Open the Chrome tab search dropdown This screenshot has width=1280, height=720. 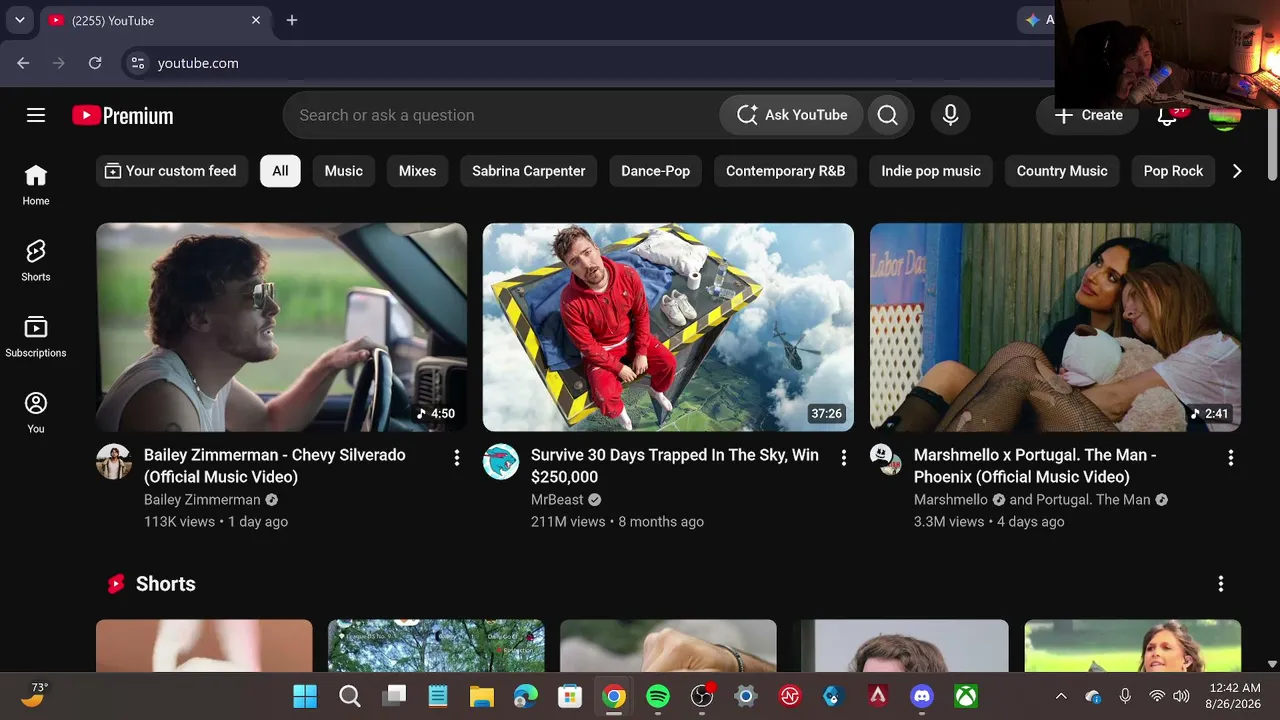coord(20,20)
